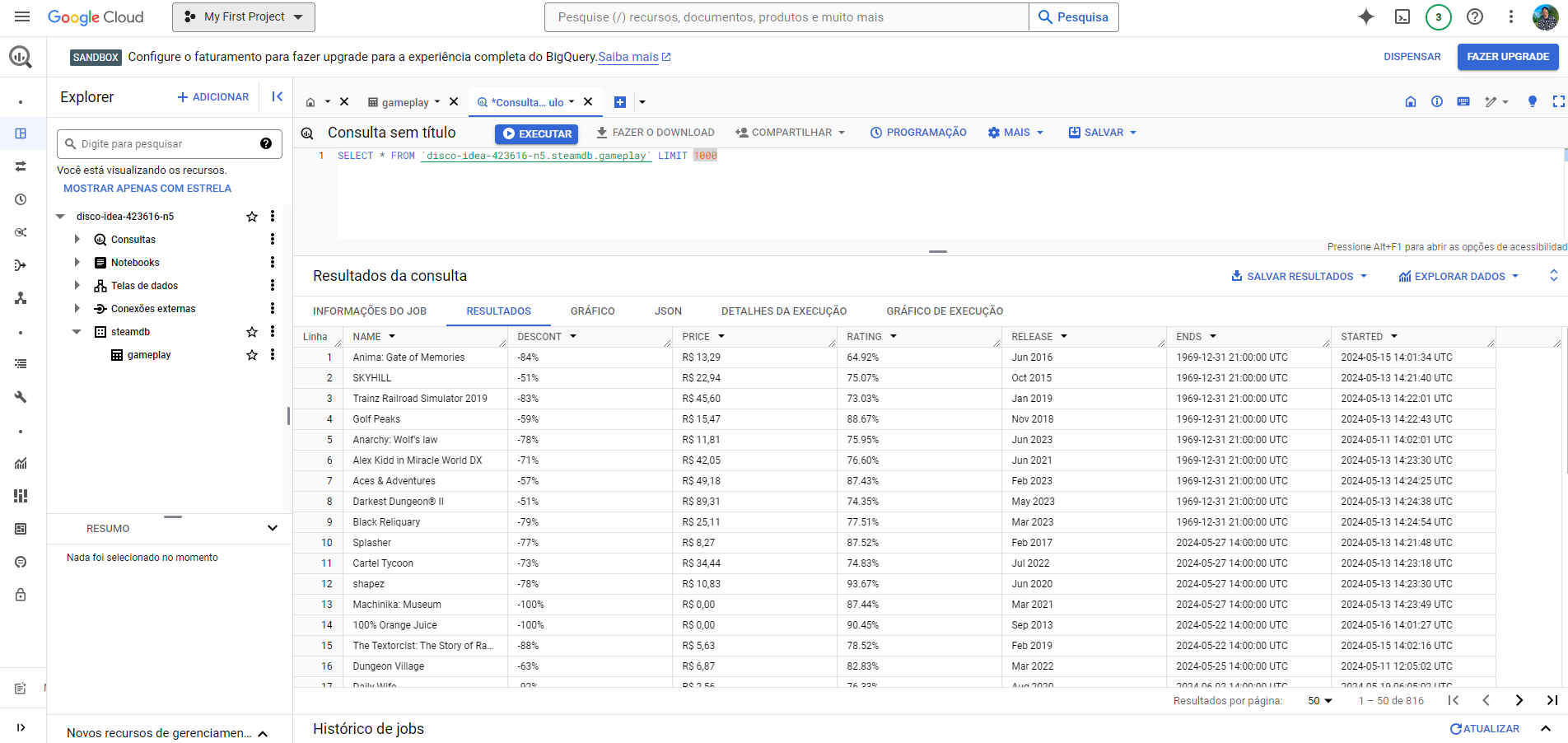1568x743 pixels.
Task: Open the Explorar Dados dropdown
Action: (1459, 276)
